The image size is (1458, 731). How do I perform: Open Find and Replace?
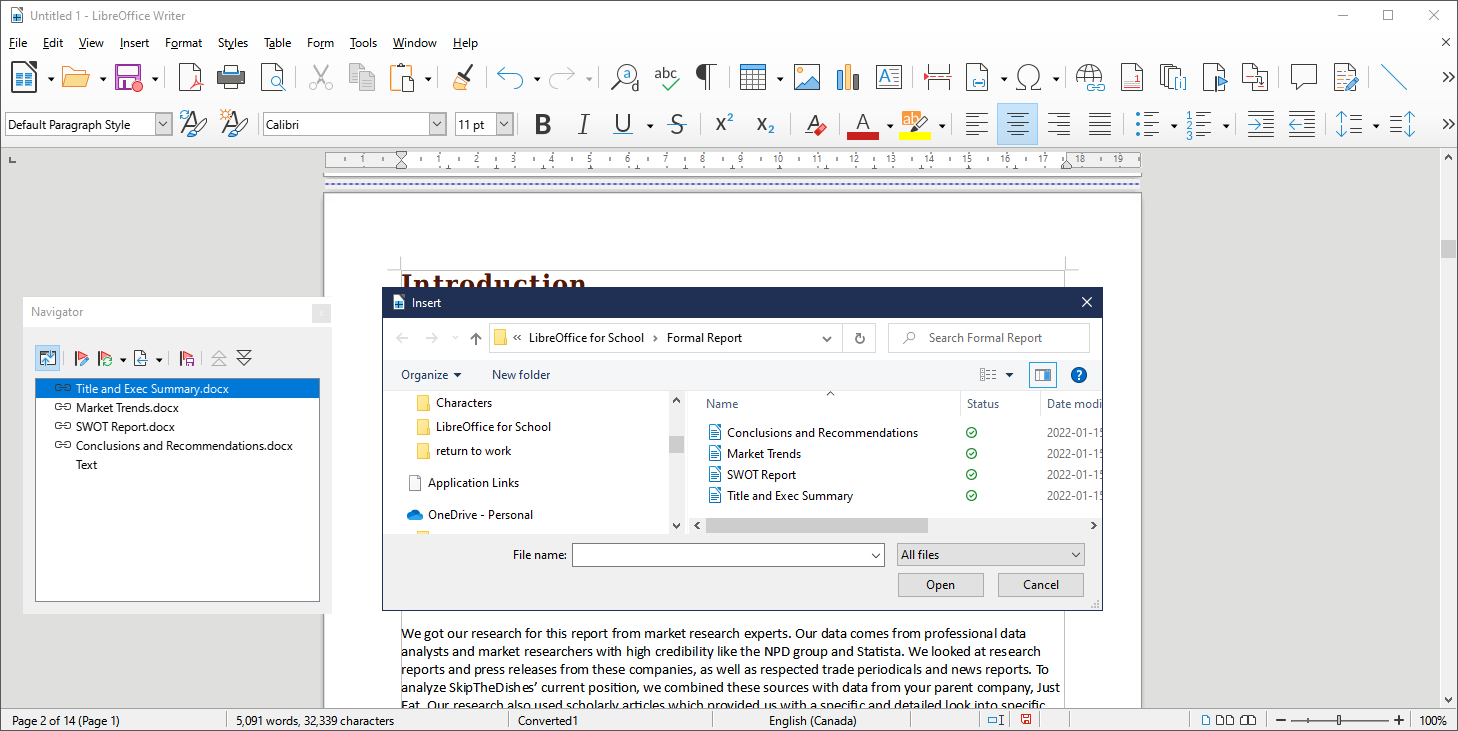point(625,77)
